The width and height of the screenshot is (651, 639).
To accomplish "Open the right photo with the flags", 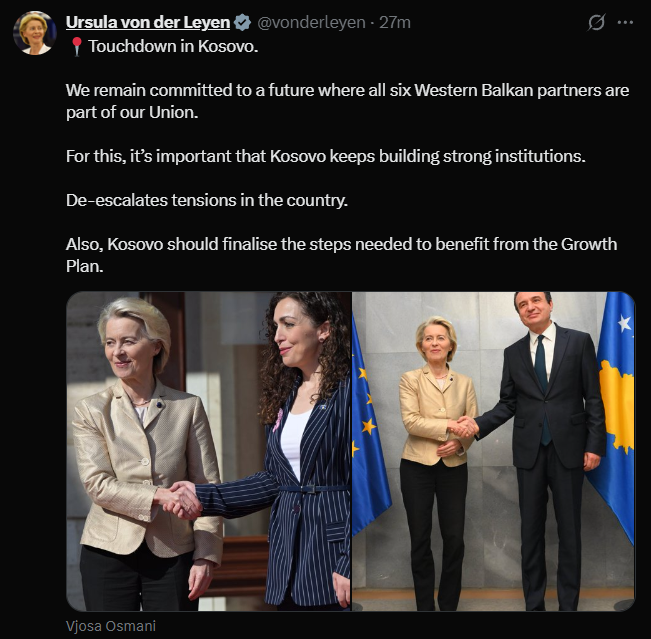I will click(494, 451).
